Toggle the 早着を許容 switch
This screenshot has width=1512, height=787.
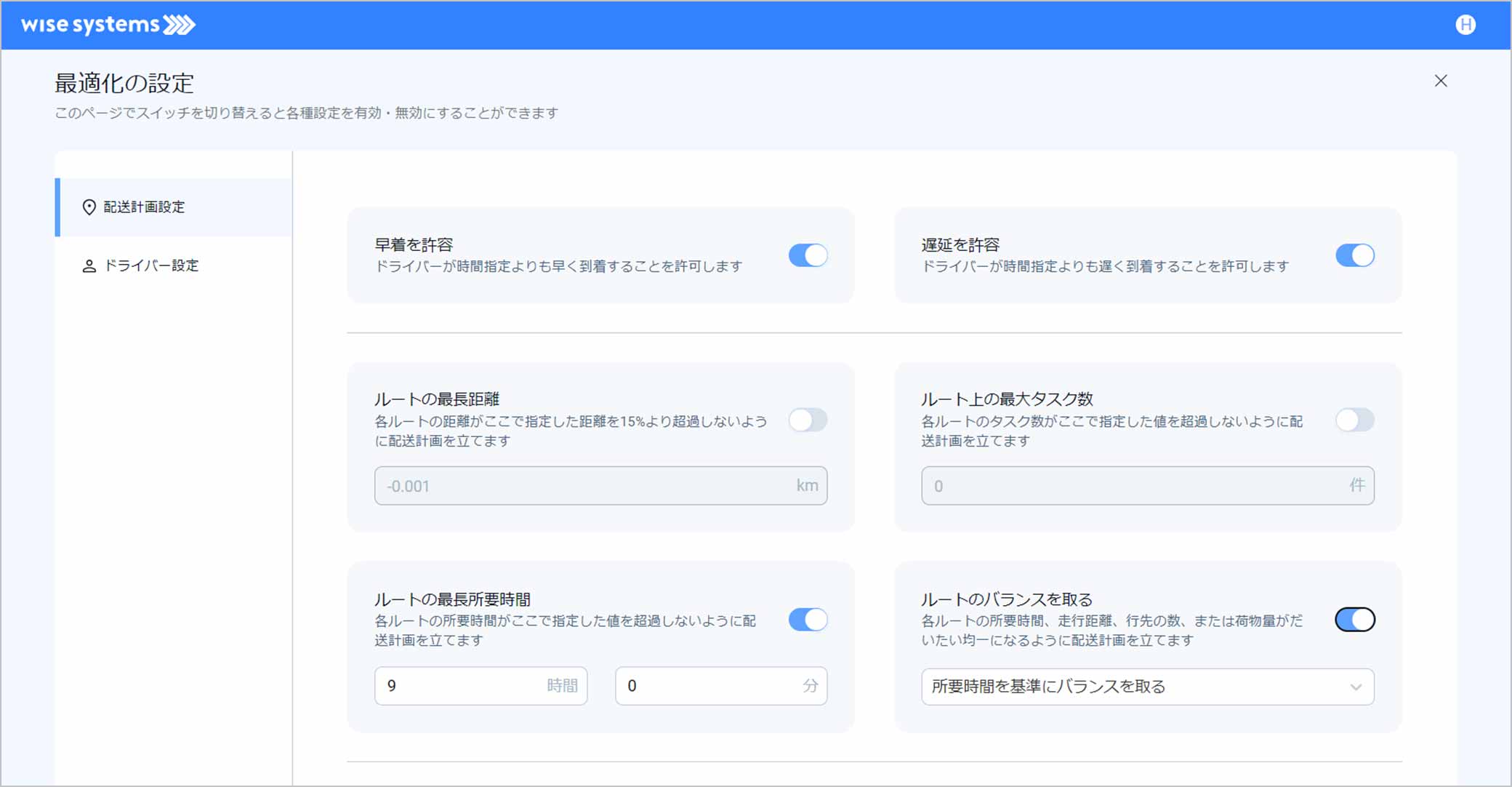click(808, 255)
